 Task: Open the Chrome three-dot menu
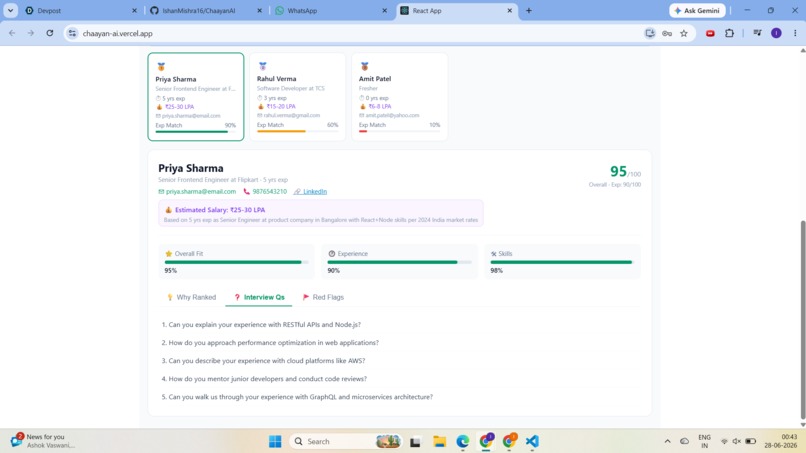pos(795,33)
